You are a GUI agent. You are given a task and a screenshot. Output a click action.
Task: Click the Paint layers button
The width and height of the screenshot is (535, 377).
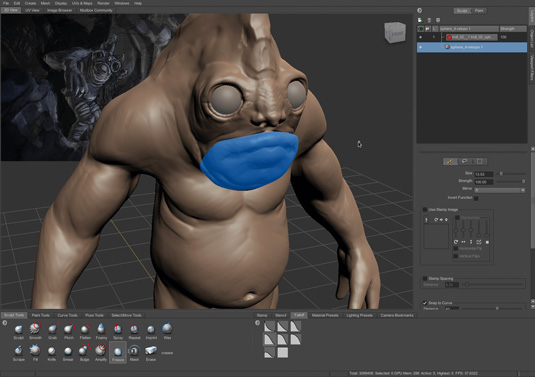click(479, 11)
